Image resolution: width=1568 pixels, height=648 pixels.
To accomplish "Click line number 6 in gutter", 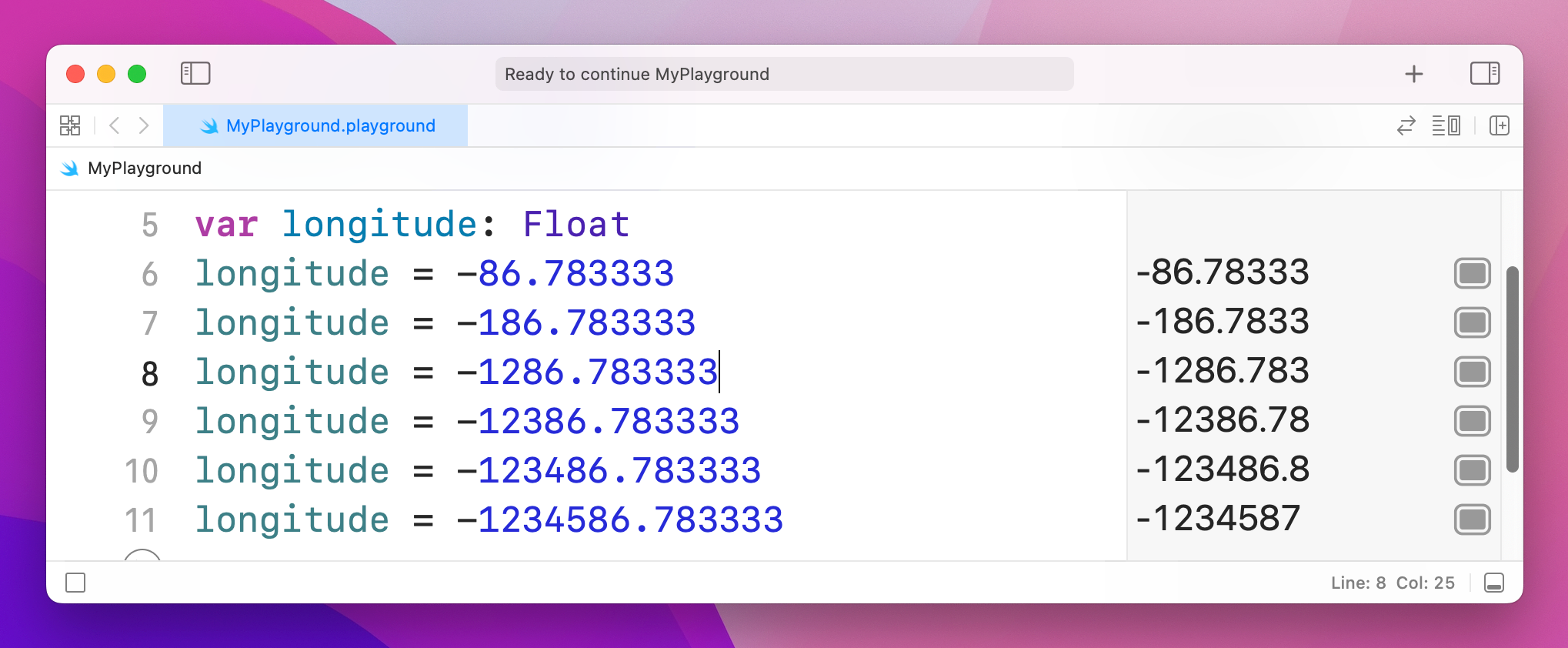I will [150, 275].
